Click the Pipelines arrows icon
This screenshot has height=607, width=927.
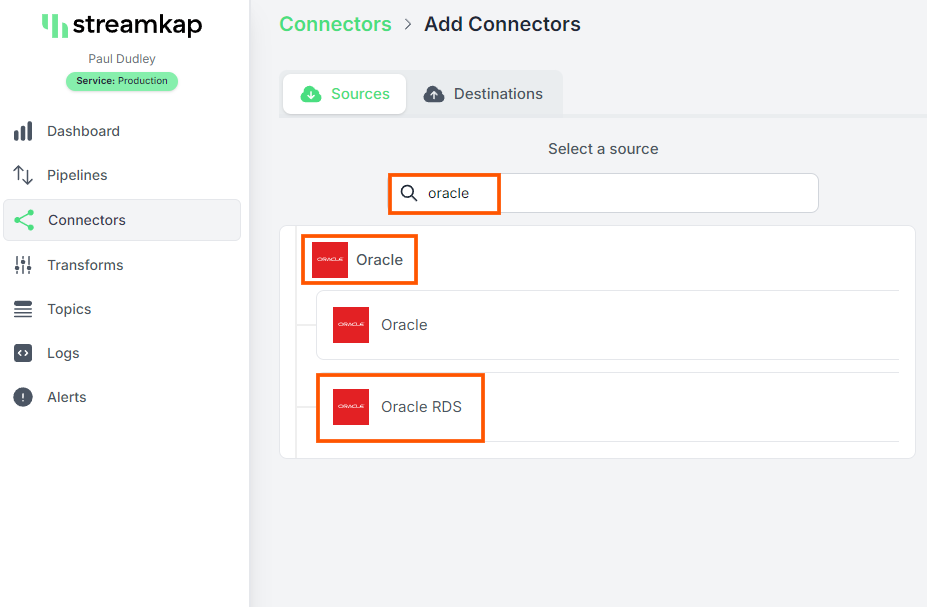coord(23,175)
